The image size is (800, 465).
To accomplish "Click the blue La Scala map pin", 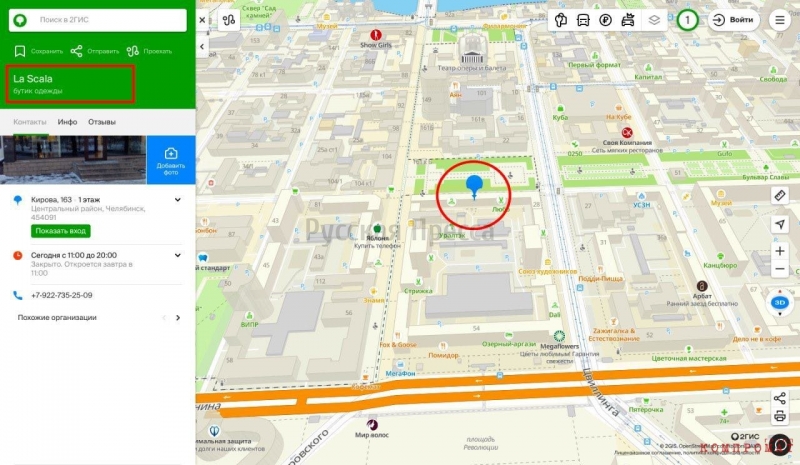I will (474, 186).
